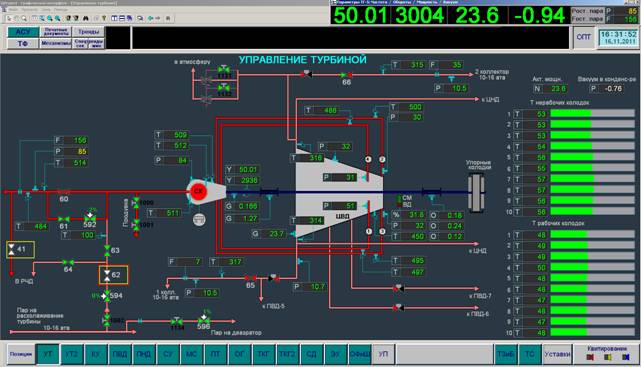The image size is (641, 367).
Task: Click the Уставки button
Action: (556, 354)
